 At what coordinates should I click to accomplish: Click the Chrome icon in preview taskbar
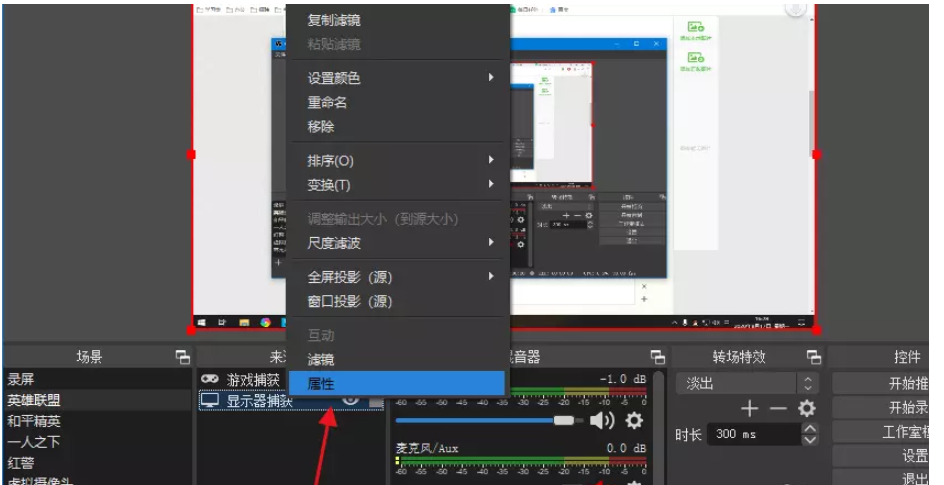(266, 323)
